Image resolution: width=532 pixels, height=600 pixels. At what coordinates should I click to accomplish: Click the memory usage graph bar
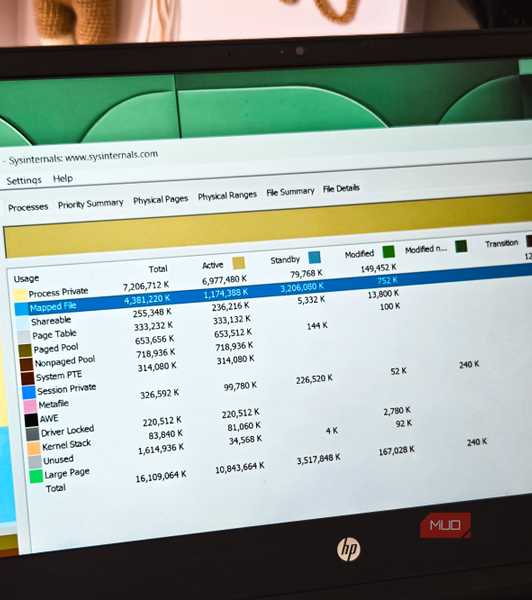click(x=268, y=224)
